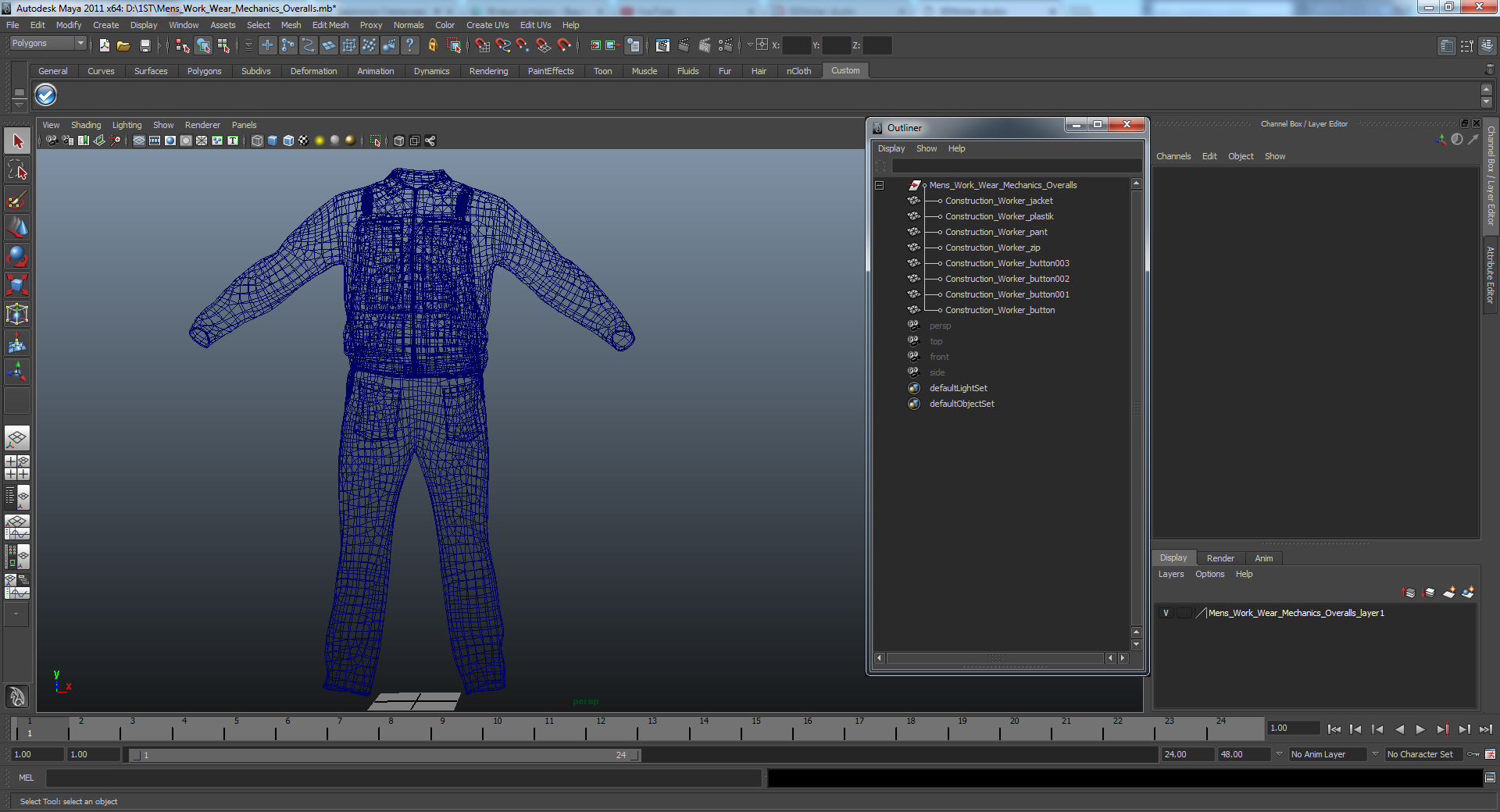1500x812 pixels.
Task: Activate the Paint Selection tool
Action: 17,200
